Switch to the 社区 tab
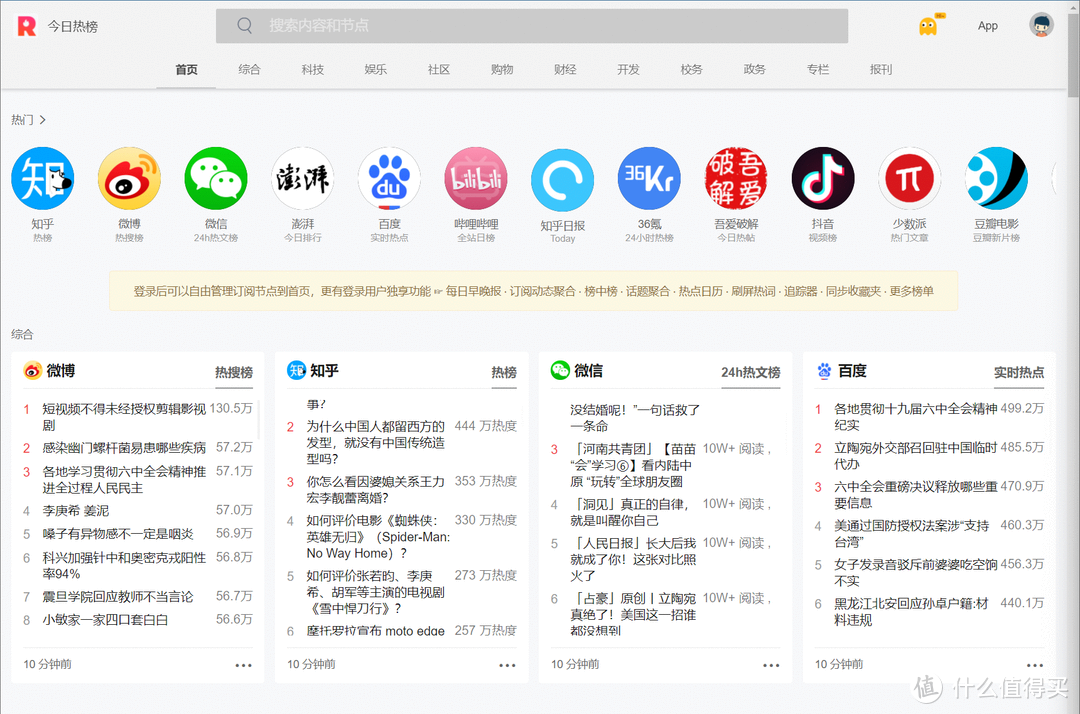 pyautogui.click(x=439, y=70)
